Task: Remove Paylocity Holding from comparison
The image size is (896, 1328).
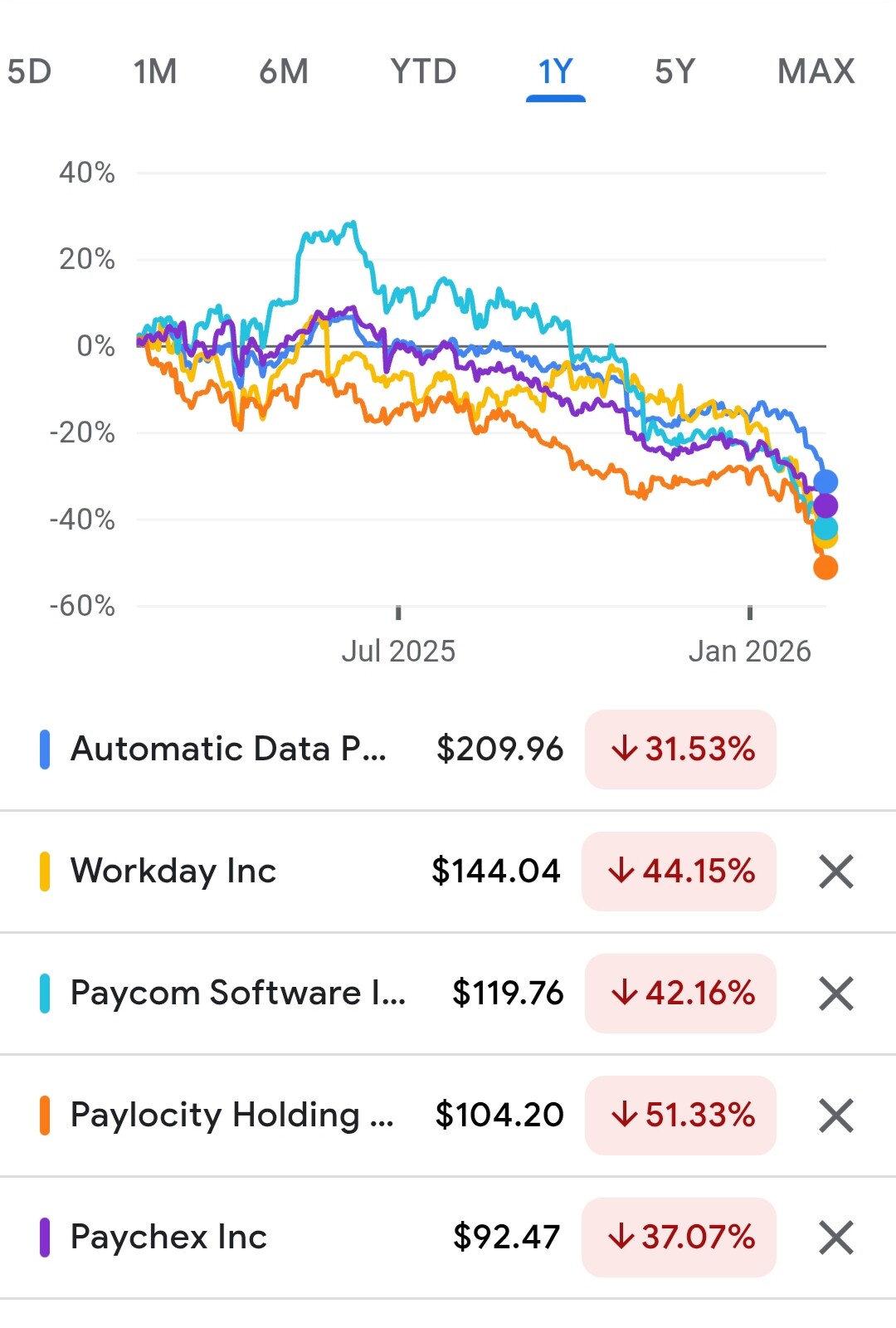Action: (835, 1116)
